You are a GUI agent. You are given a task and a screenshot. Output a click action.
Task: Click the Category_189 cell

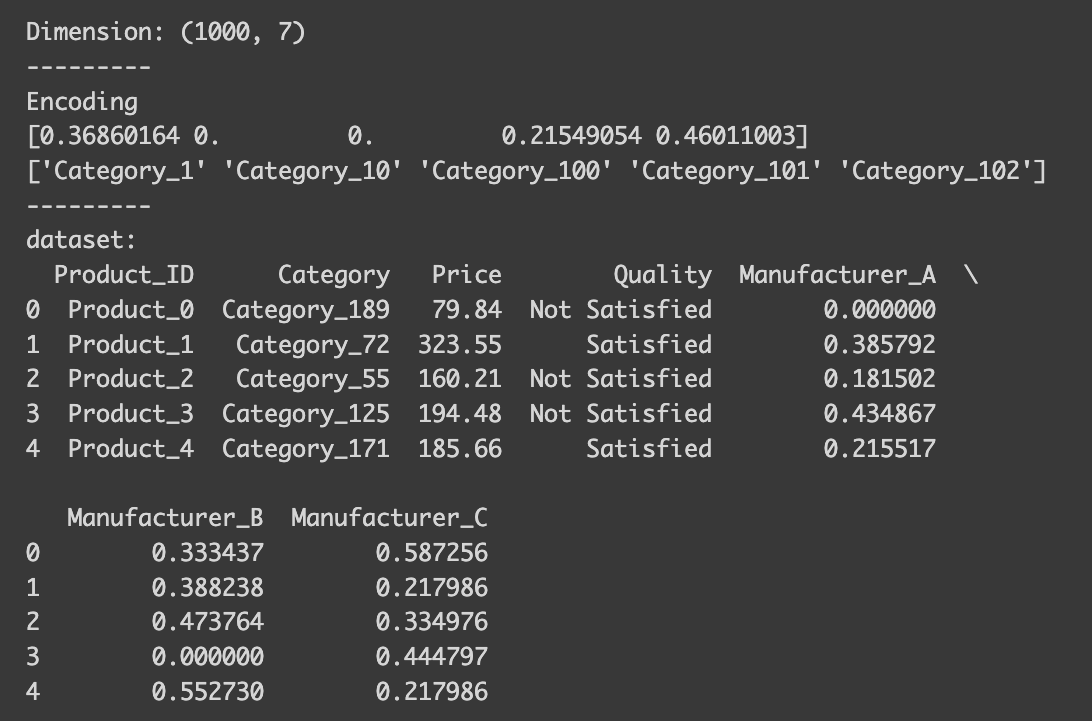(x=306, y=310)
